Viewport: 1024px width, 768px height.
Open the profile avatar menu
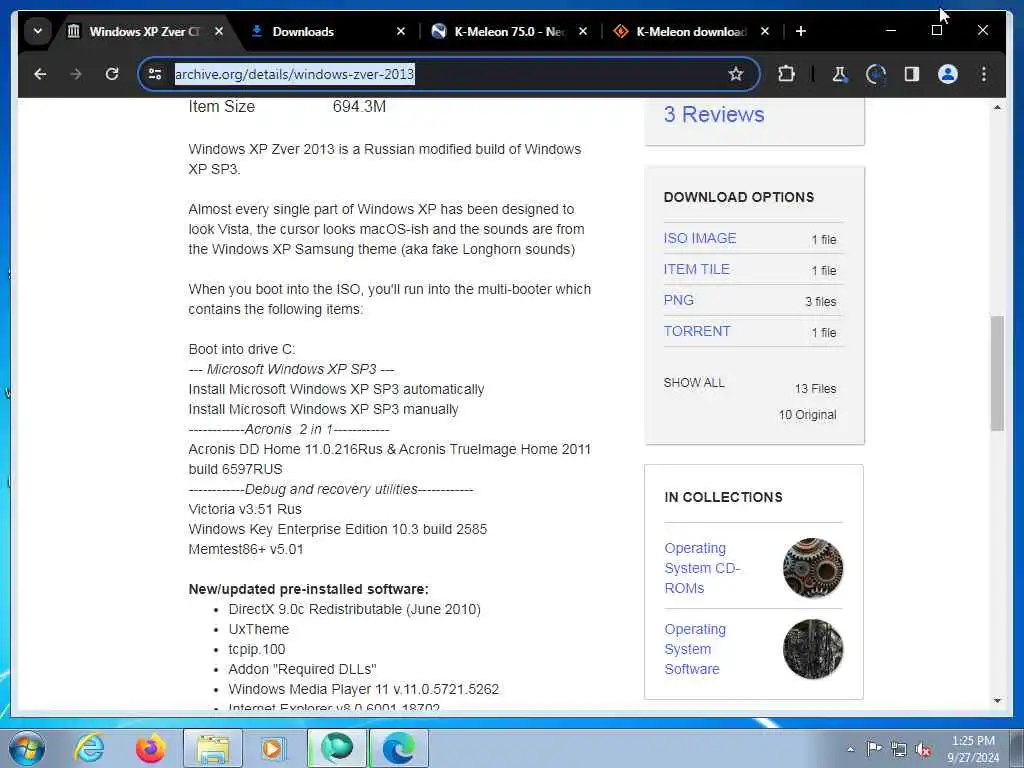coord(948,74)
